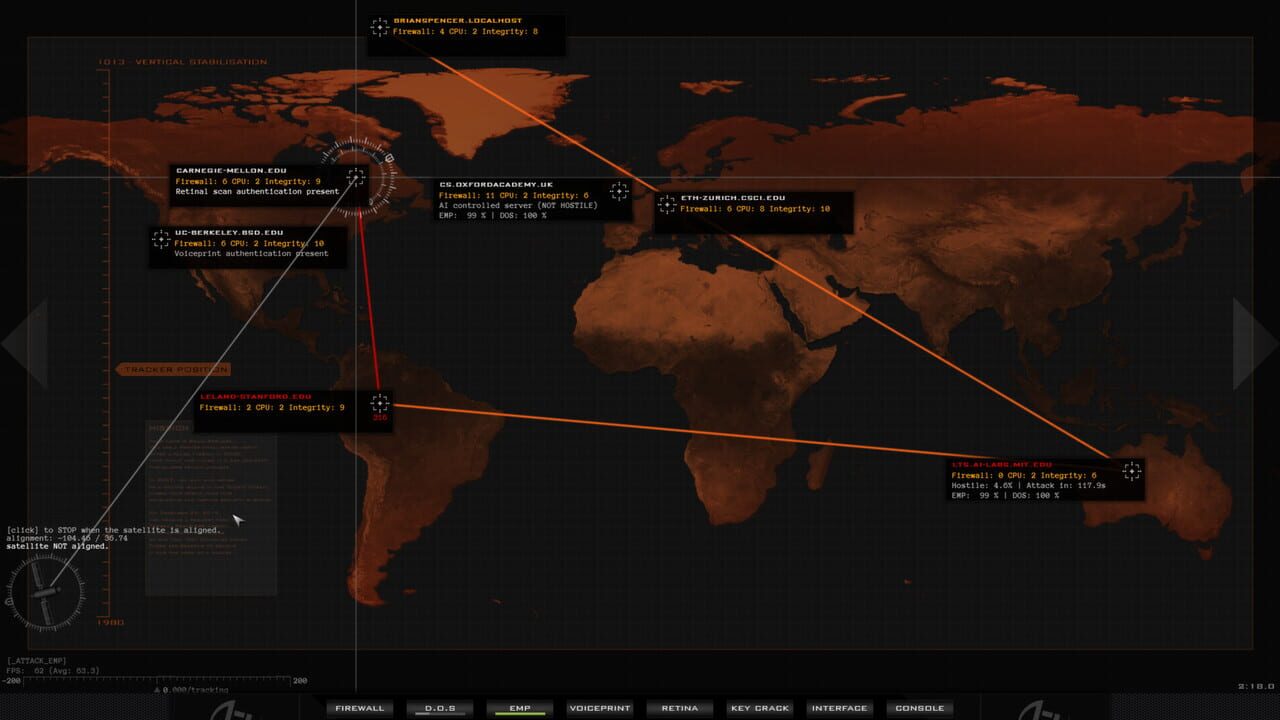Click 'AI controlled server (NOT HOSTILE)' text

click(x=518, y=206)
